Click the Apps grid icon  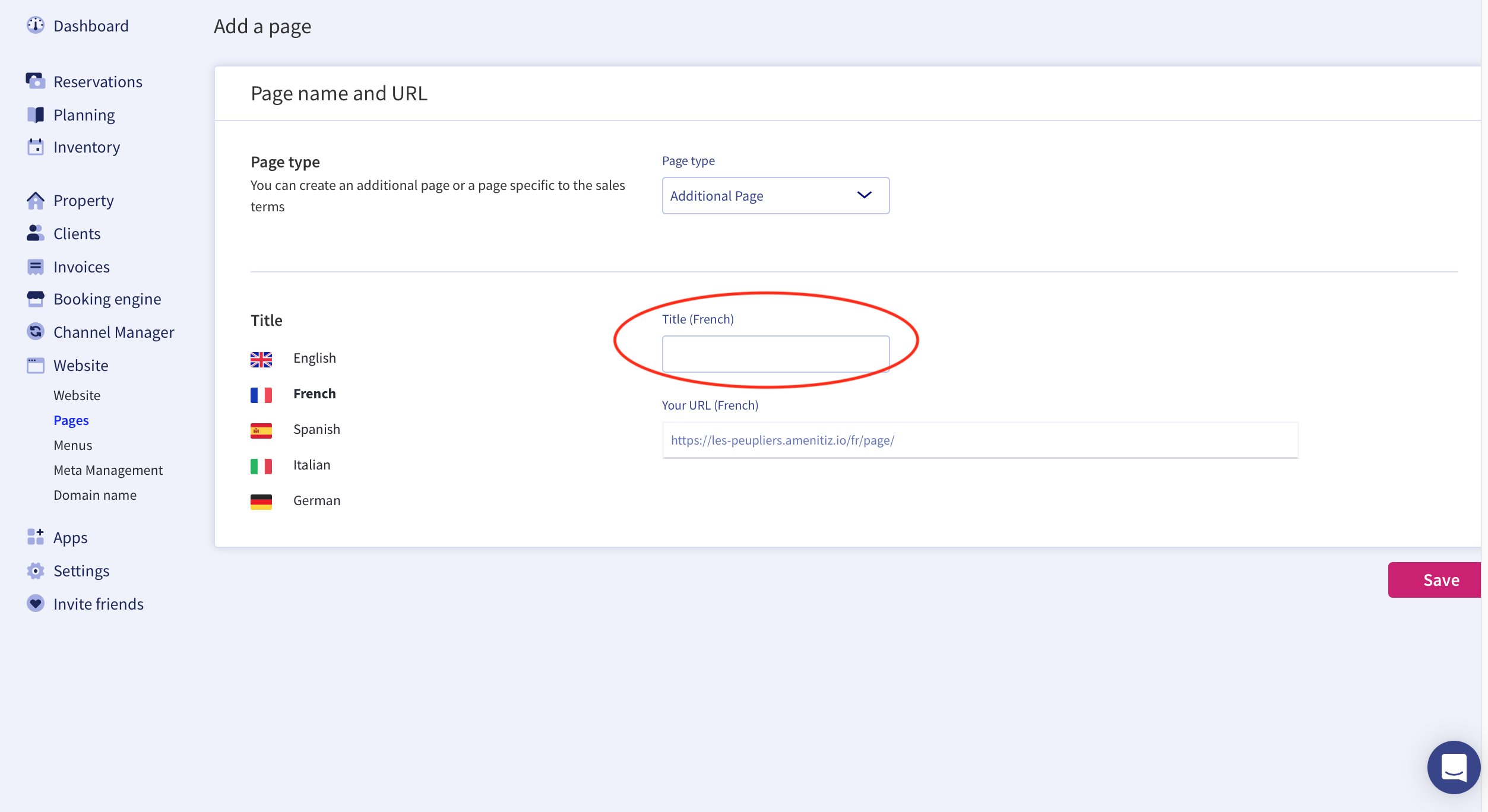[x=36, y=537]
